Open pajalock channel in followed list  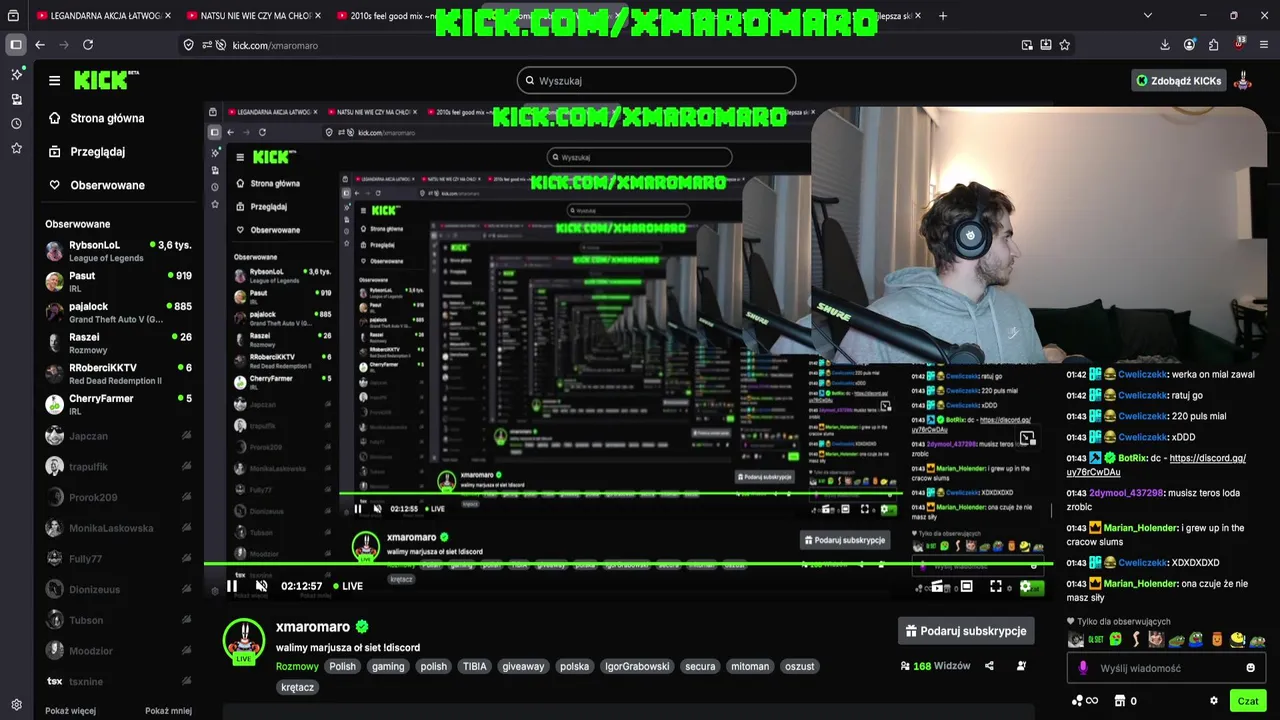tap(118, 312)
